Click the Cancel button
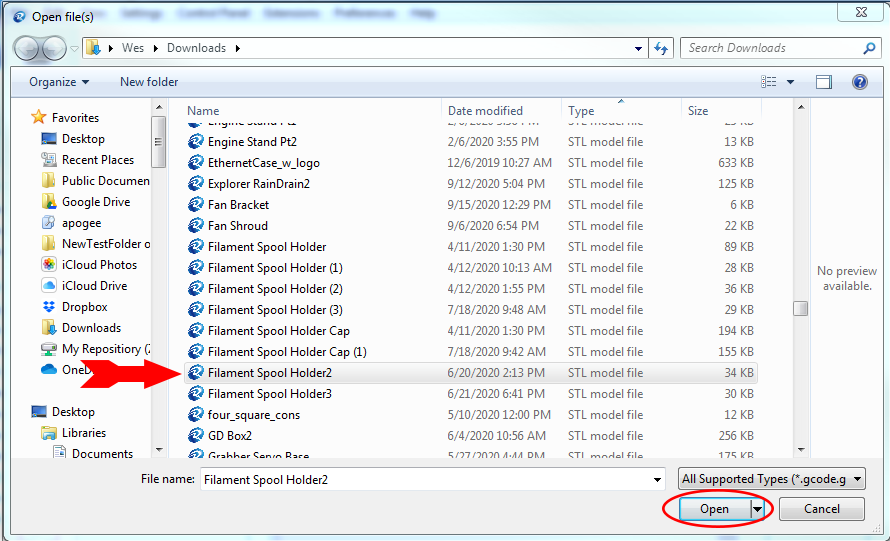Image resolution: width=890 pixels, height=541 pixels. click(x=822, y=509)
